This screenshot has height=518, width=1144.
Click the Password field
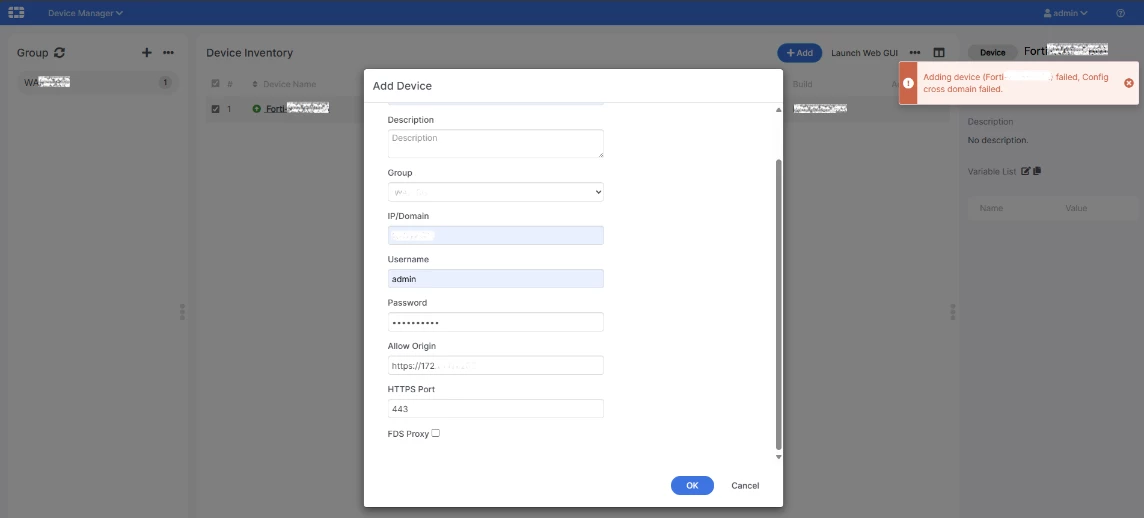(495, 322)
